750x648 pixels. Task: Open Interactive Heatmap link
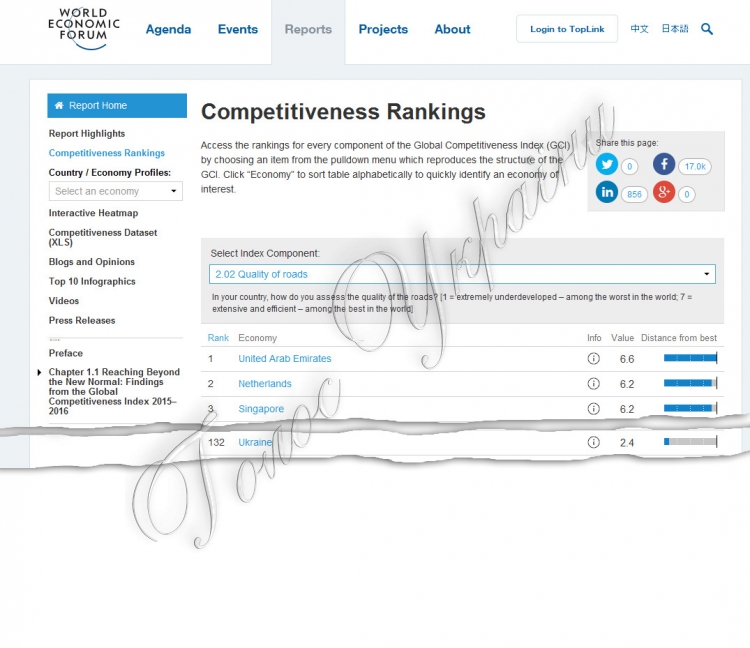[x=93, y=213]
